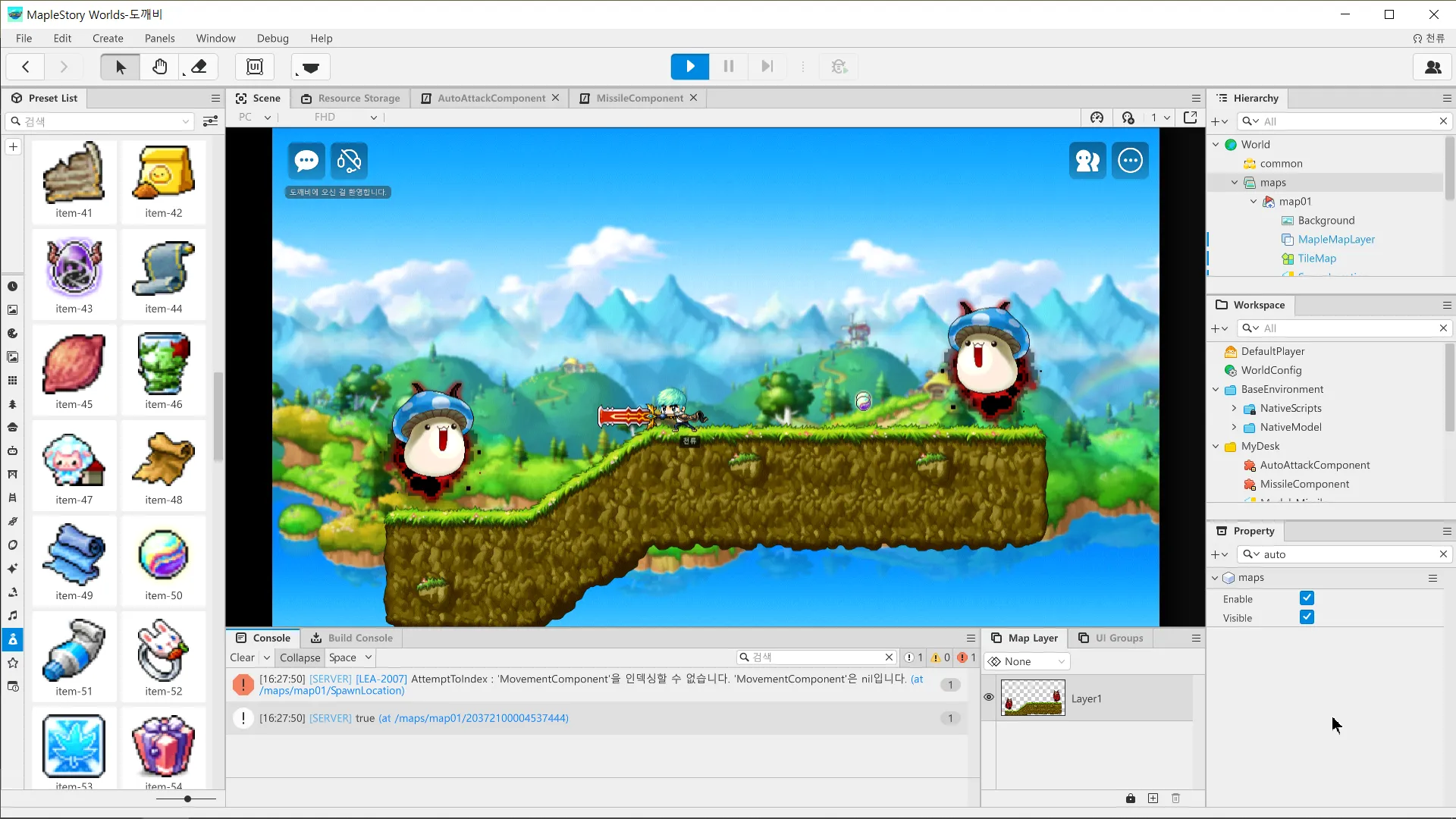1456x819 pixels.
Task: Click the performance gauge icon above scene
Action: (1097, 118)
